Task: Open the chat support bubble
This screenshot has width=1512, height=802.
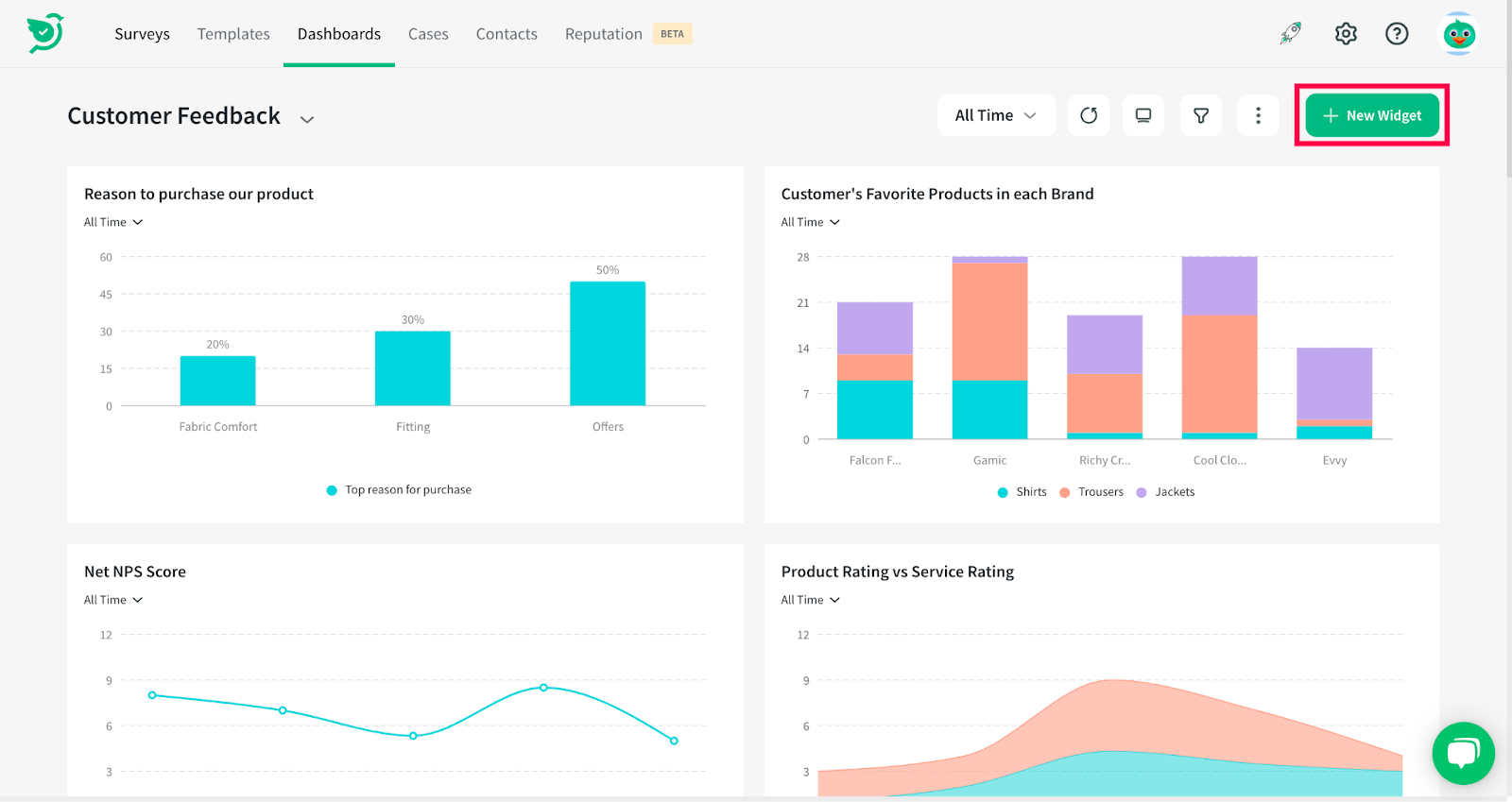Action: pos(1463,753)
